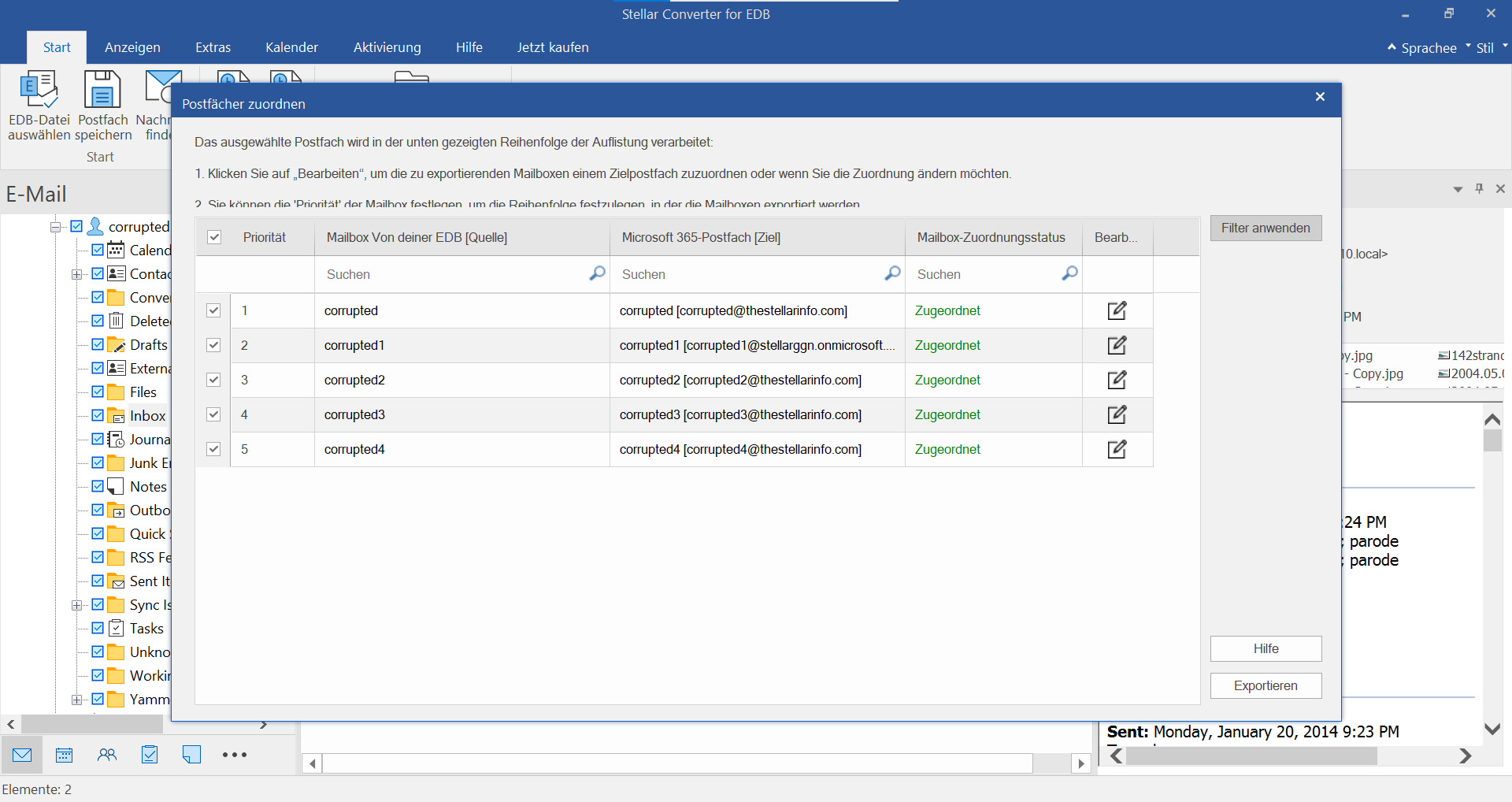Uncheck the priority 1 corrupted row checkbox

point(213,310)
